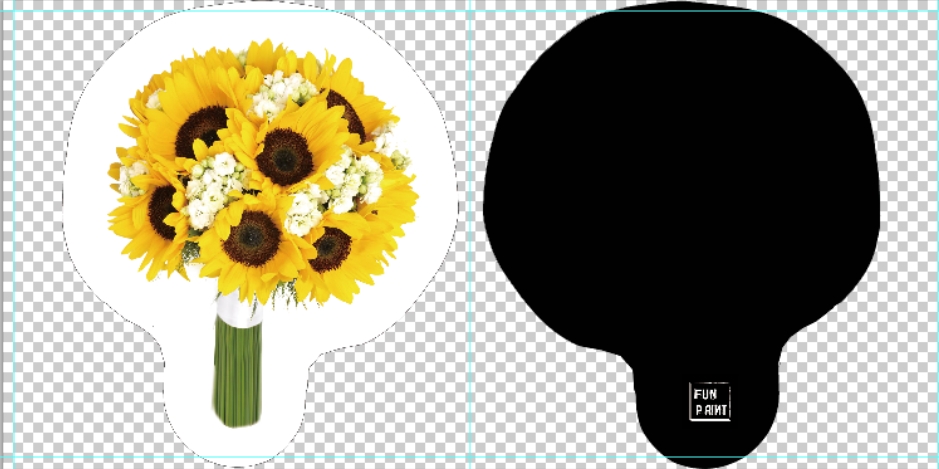Click the leftmost sunflower's brown center
939x469 pixels.
162,211
